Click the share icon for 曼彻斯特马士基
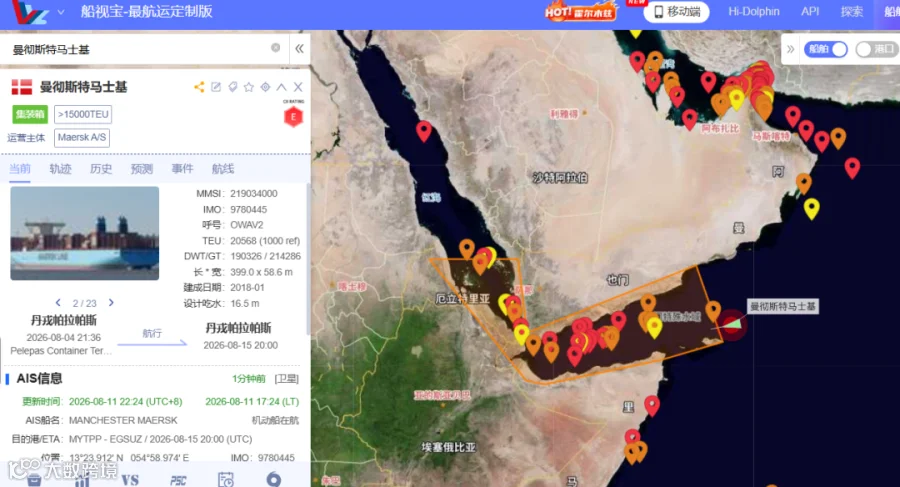 199,87
